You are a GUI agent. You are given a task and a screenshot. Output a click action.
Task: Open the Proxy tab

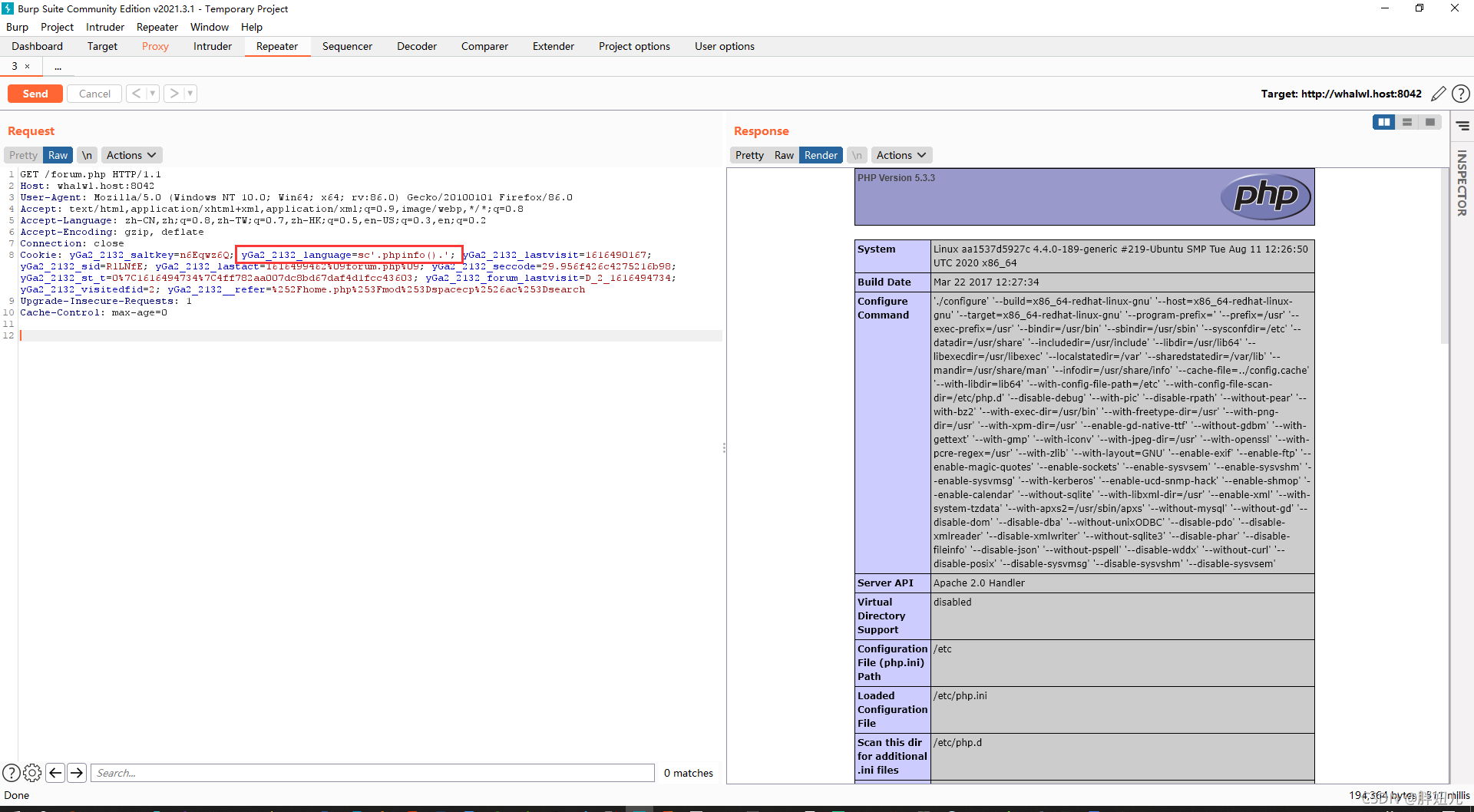click(x=155, y=46)
